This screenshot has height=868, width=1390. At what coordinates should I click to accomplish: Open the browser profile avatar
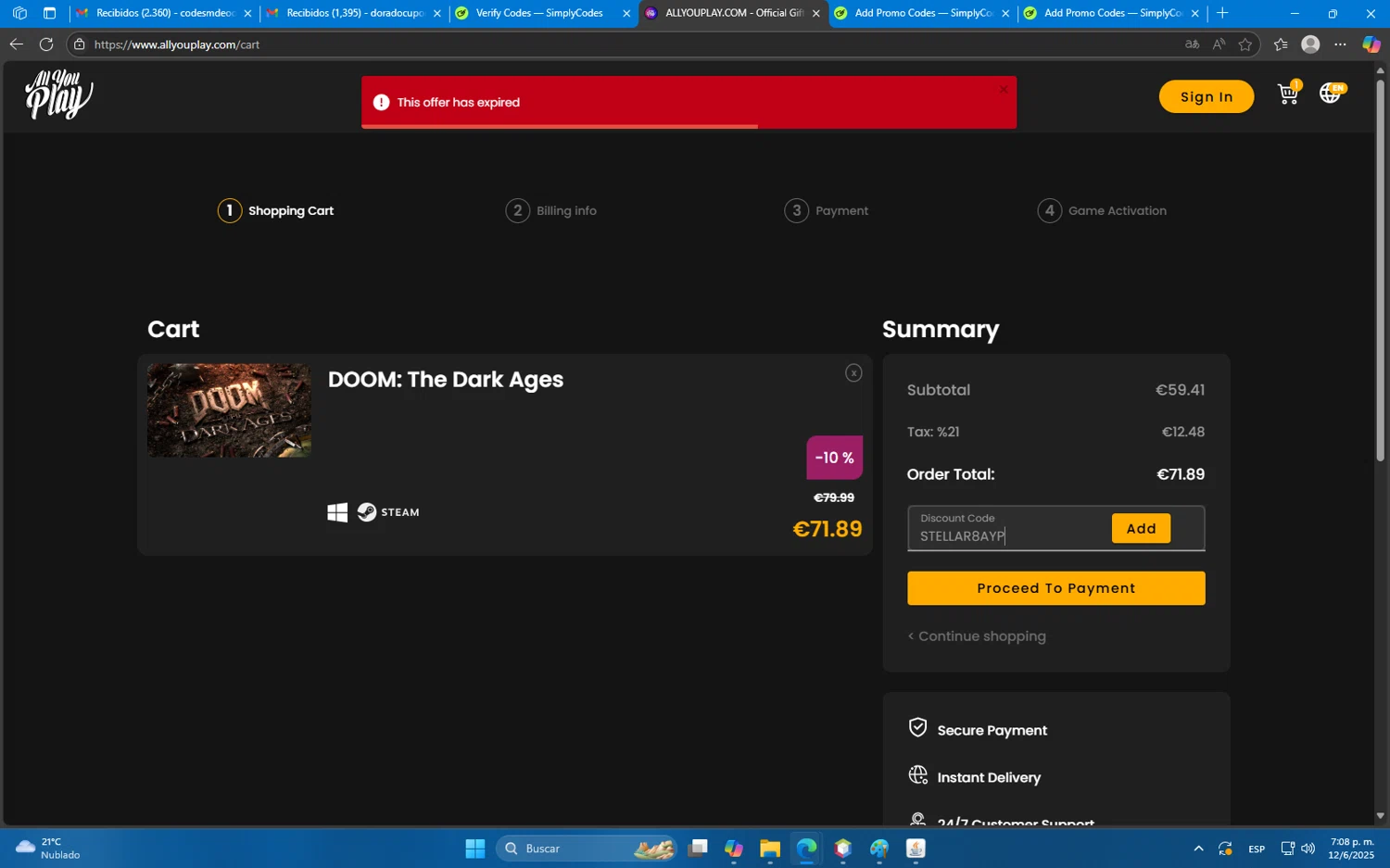(1310, 44)
